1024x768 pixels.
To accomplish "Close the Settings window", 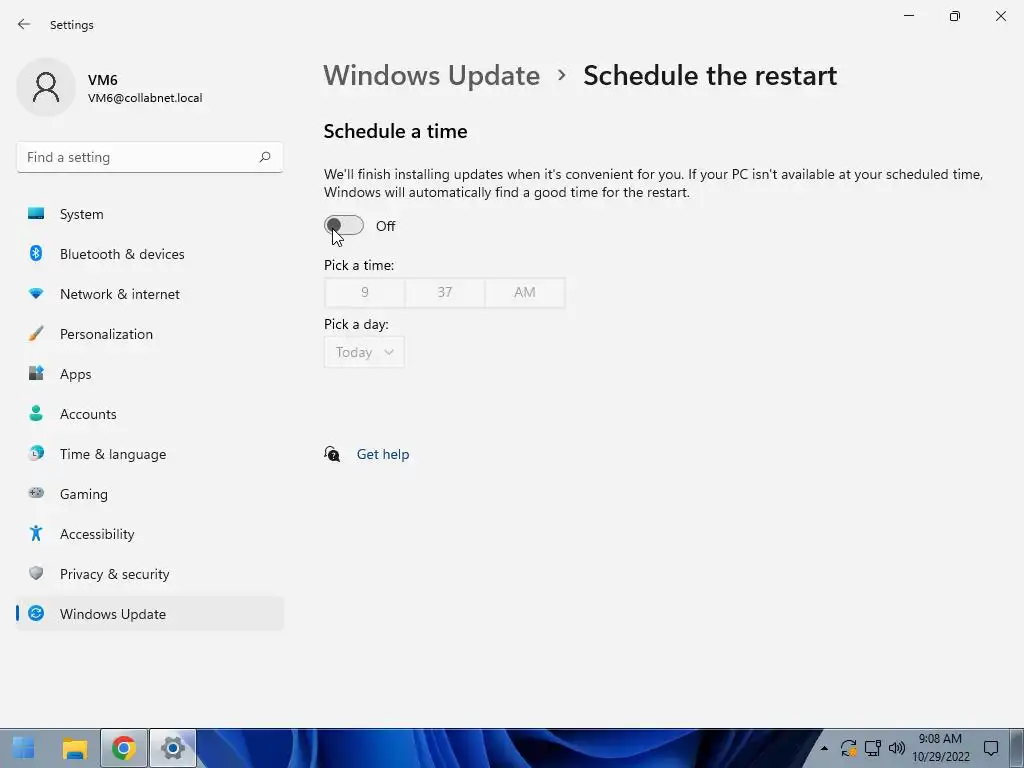I will point(1000,16).
